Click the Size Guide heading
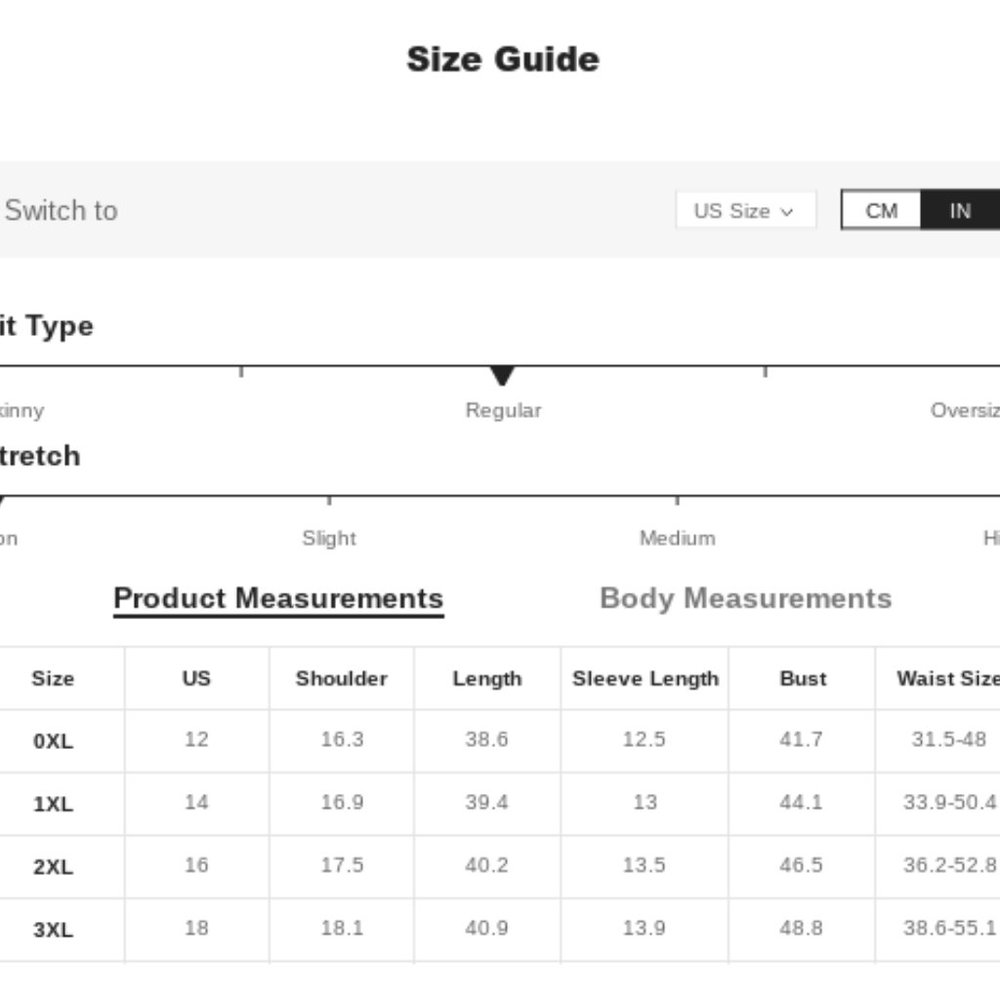Screen dimensions: 1000x1000 [x=502, y=60]
